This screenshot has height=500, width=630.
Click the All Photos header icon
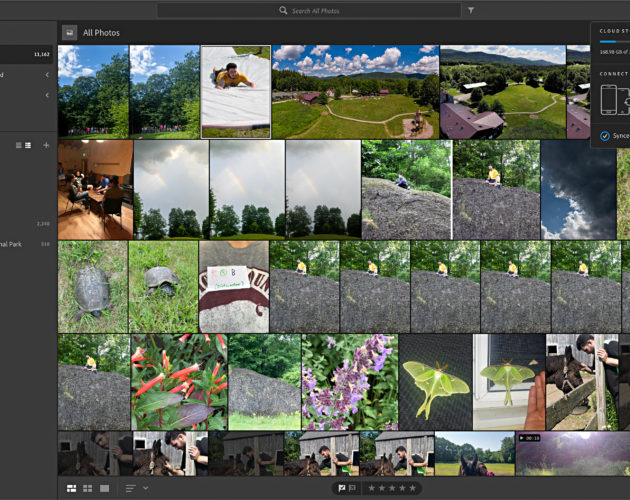(x=70, y=33)
